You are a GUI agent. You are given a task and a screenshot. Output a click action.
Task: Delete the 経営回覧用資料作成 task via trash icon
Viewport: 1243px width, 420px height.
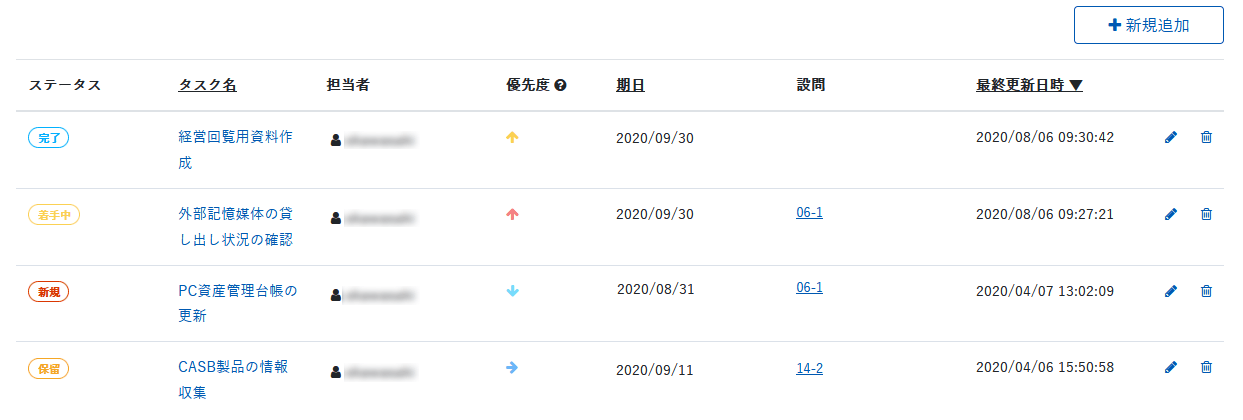1206,137
